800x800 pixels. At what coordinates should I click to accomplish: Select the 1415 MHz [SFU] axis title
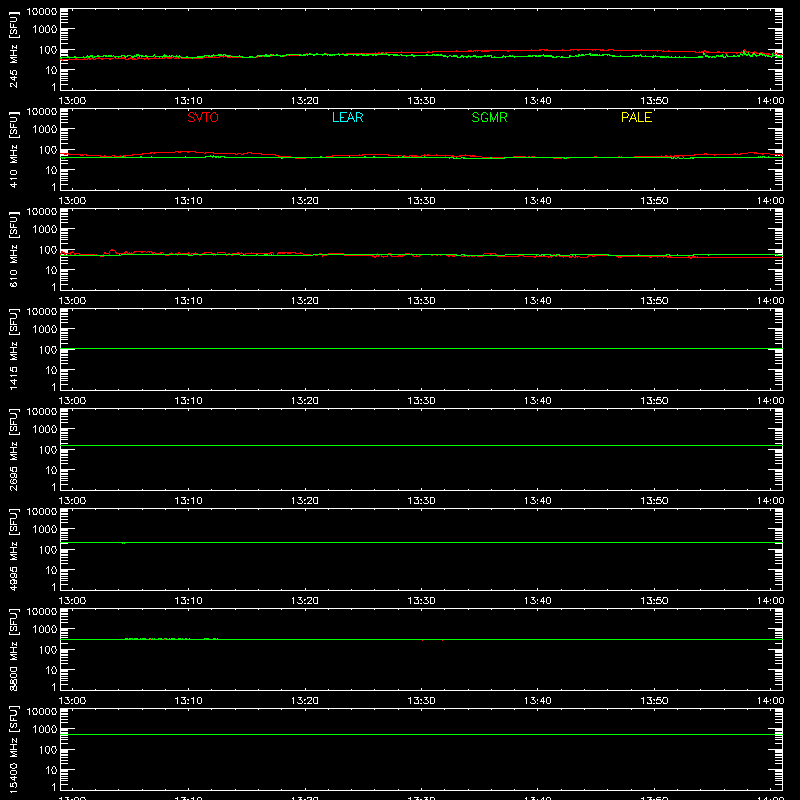coord(14,349)
